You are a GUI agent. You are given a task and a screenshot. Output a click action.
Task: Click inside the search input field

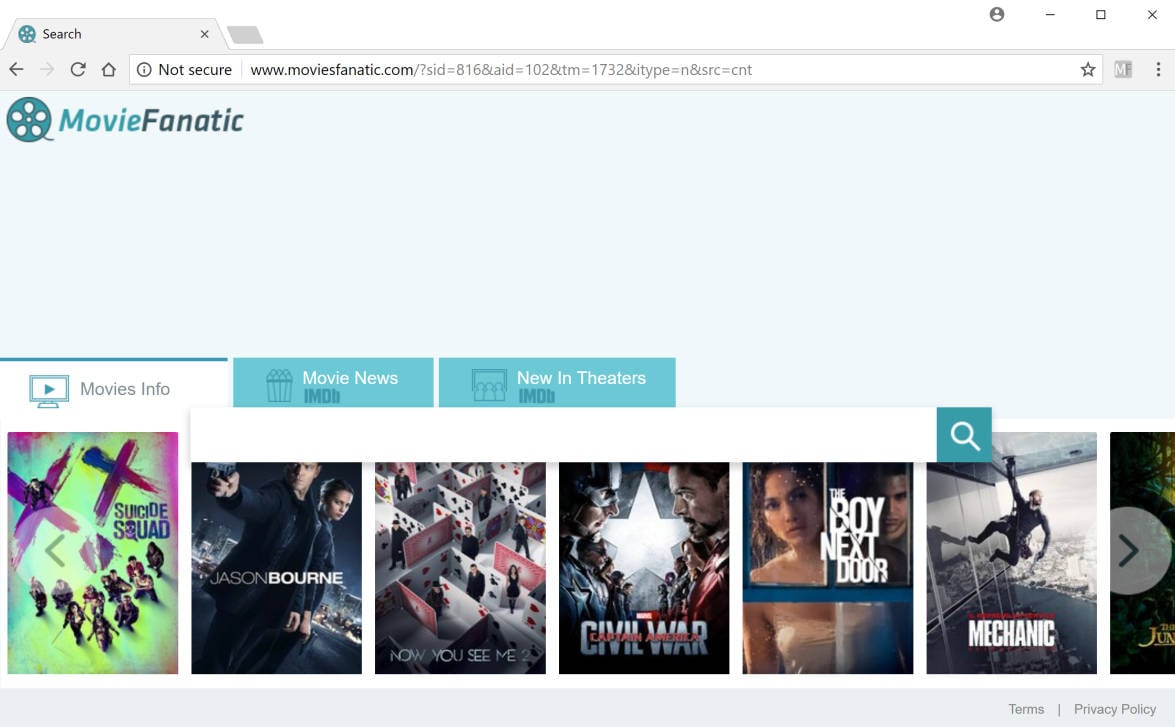coord(560,435)
